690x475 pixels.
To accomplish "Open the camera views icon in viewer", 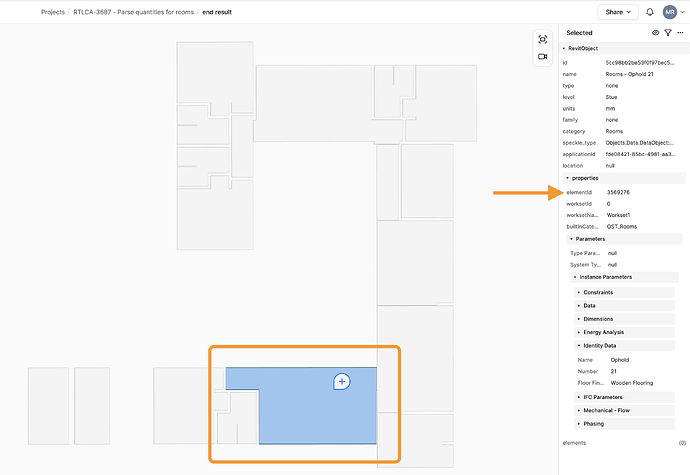I will click(543, 56).
